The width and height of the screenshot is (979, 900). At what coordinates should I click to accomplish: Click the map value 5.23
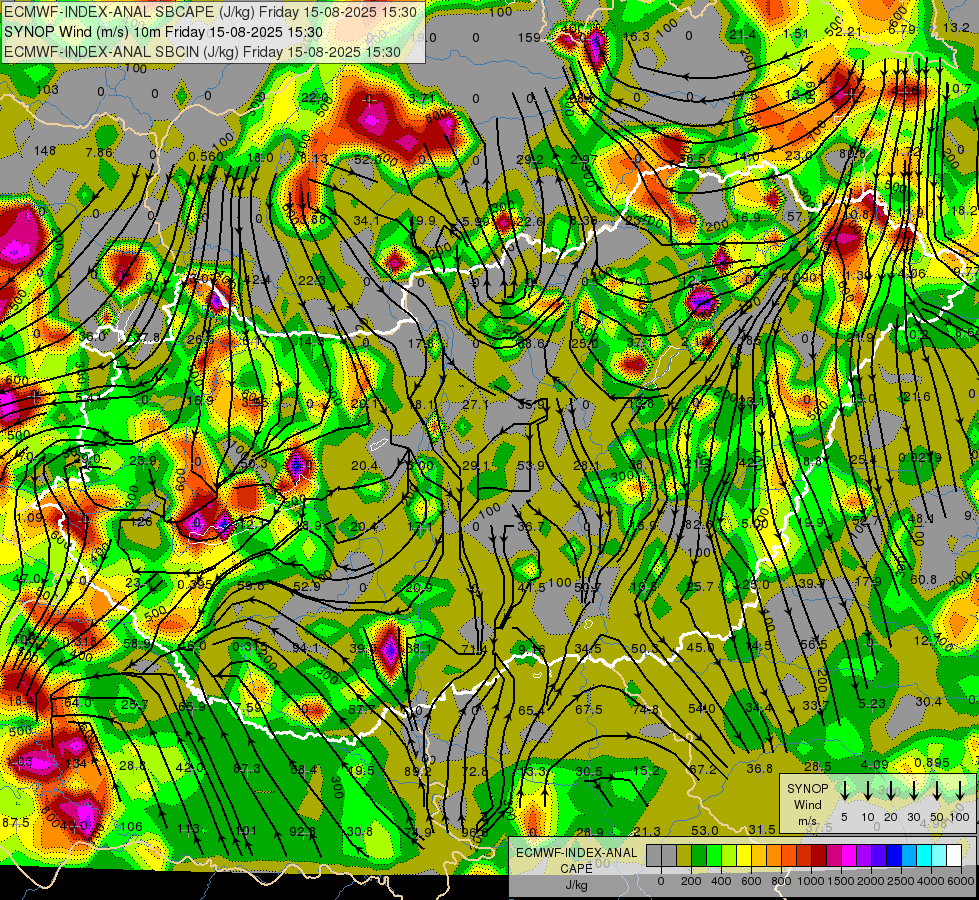tap(872, 703)
